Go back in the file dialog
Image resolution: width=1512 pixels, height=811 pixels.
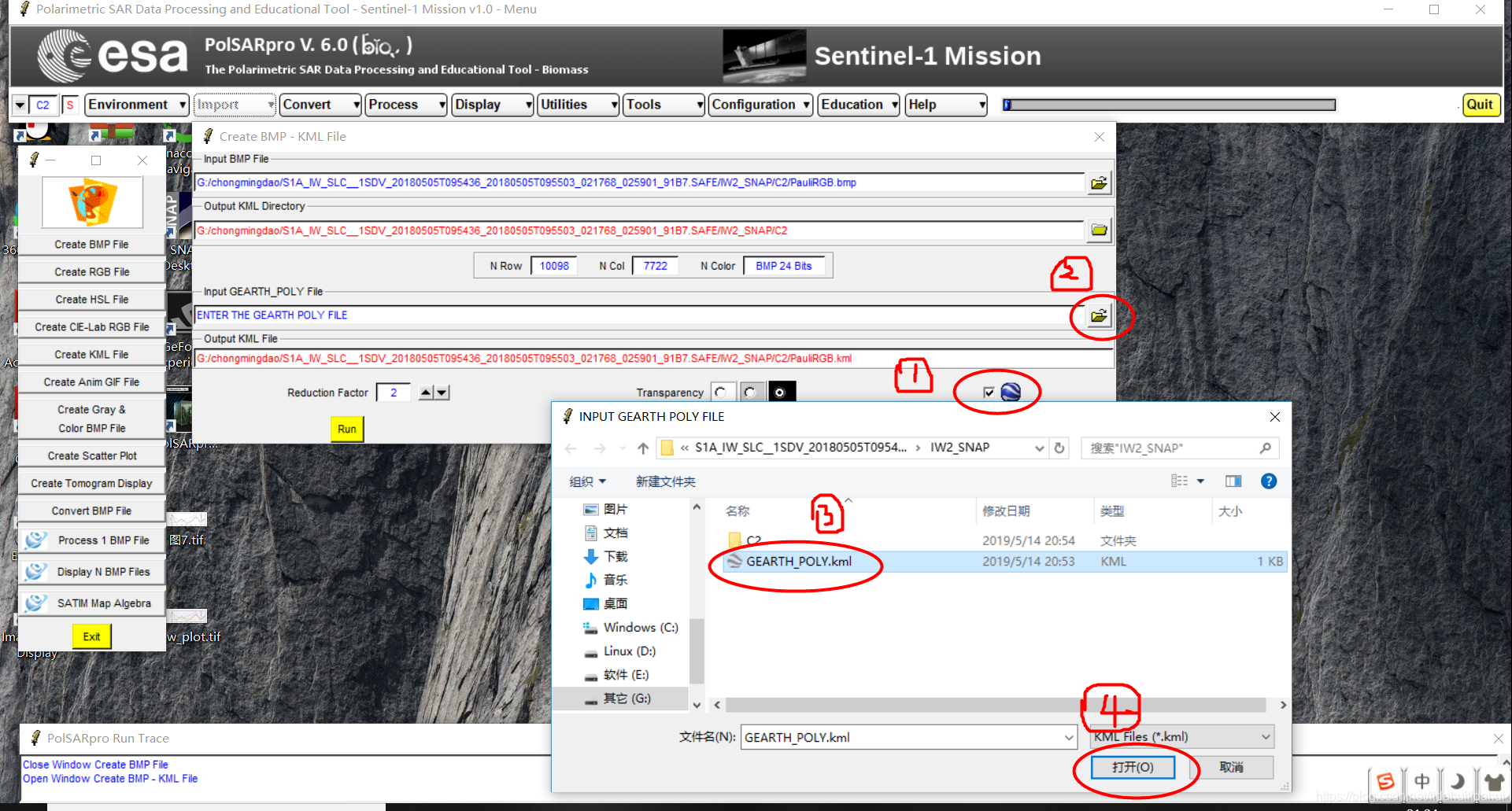571,448
